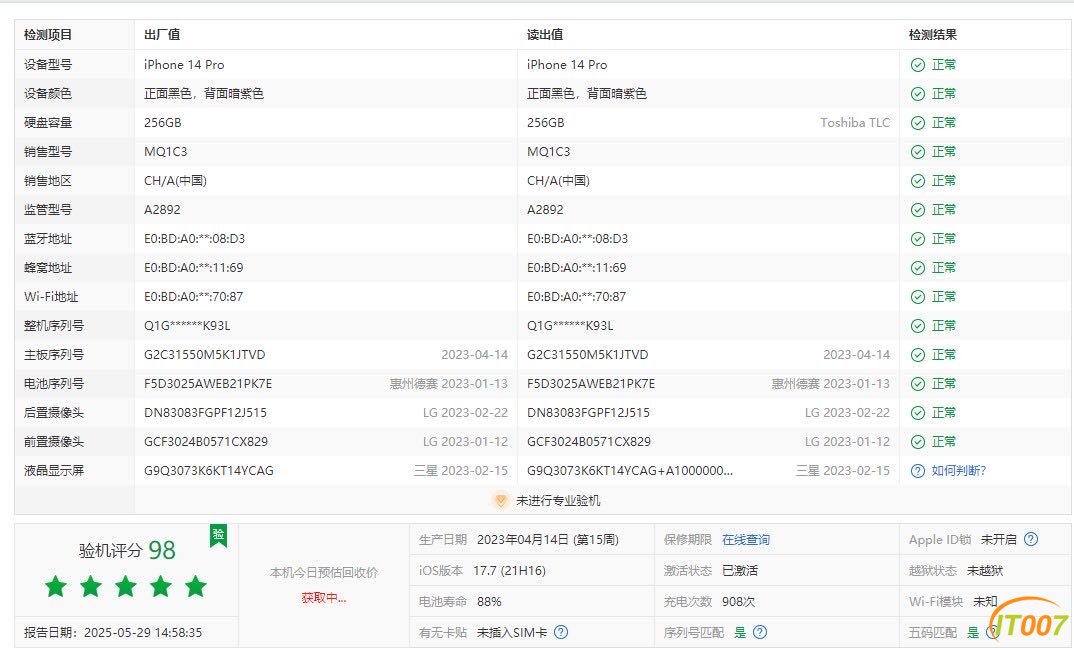Click the 报告日期 2025-05-29 14:58:35 text
Screen dimensions: 1074x648
point(113,632)
